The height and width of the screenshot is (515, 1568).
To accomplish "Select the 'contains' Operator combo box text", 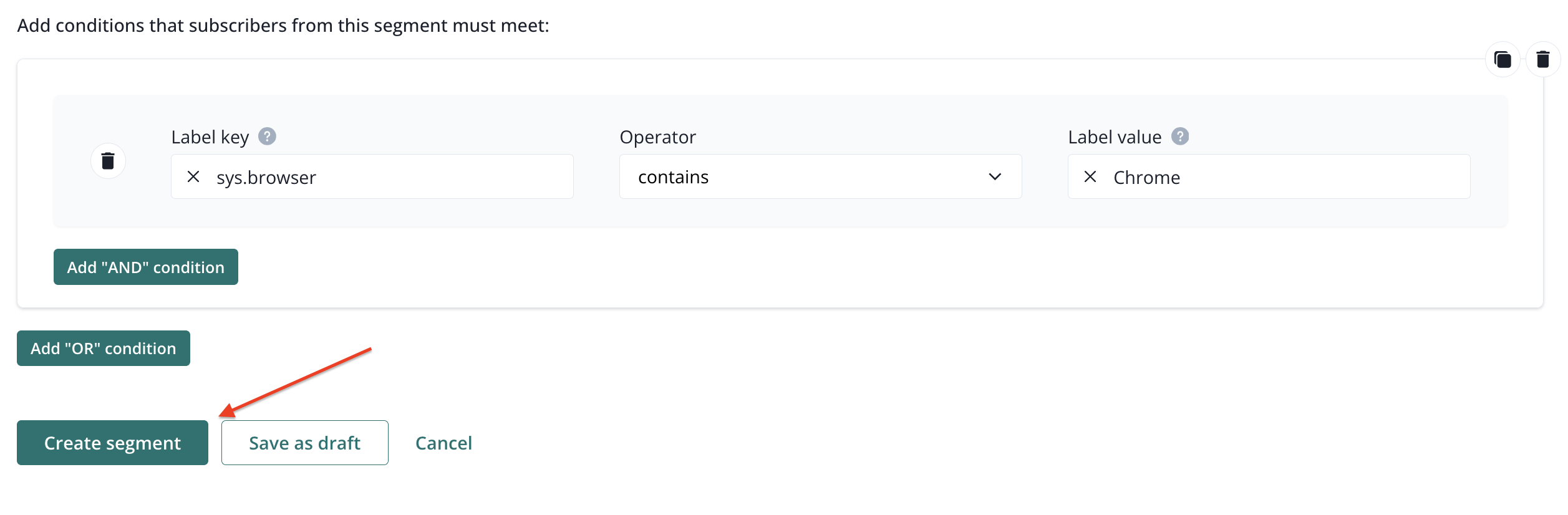I will pyautogui.click(x=674, y=177).
